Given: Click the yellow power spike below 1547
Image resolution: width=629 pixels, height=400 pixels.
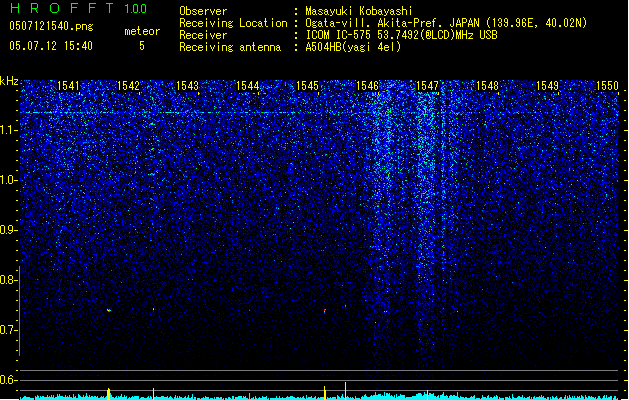Looking at the screenshot, I should tap(428, 395).
